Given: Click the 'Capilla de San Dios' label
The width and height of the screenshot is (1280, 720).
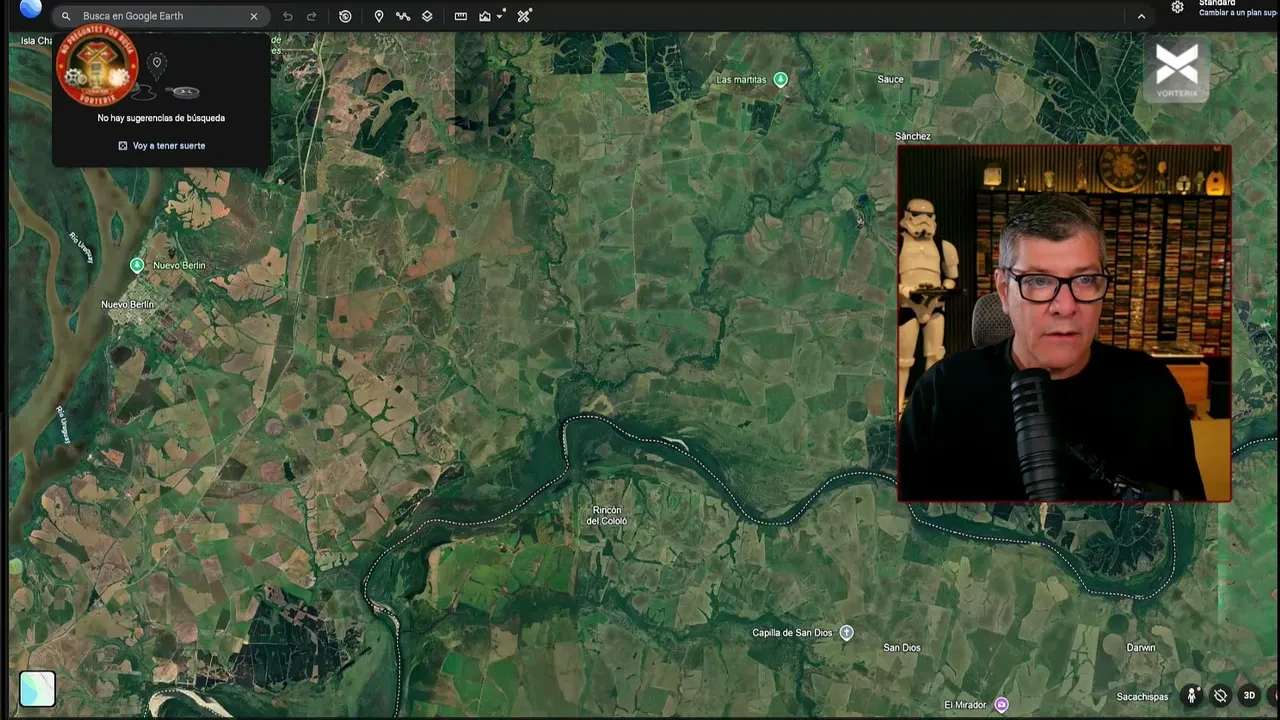Looking at the screenshot, I should tap(792, 633).
